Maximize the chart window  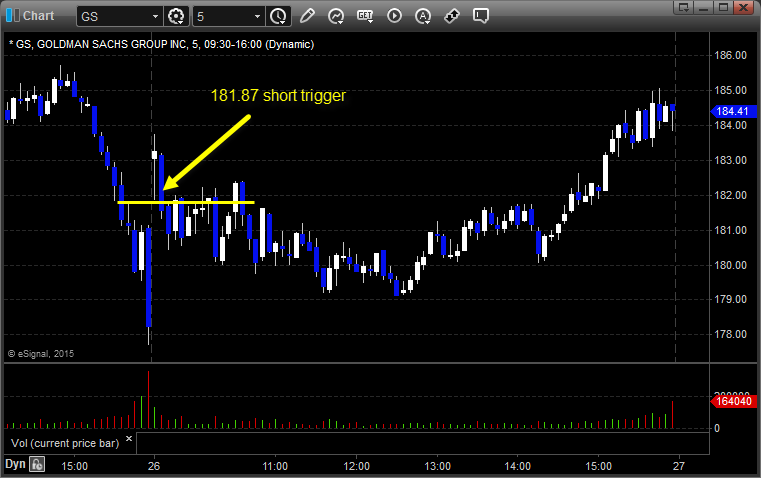724,7
